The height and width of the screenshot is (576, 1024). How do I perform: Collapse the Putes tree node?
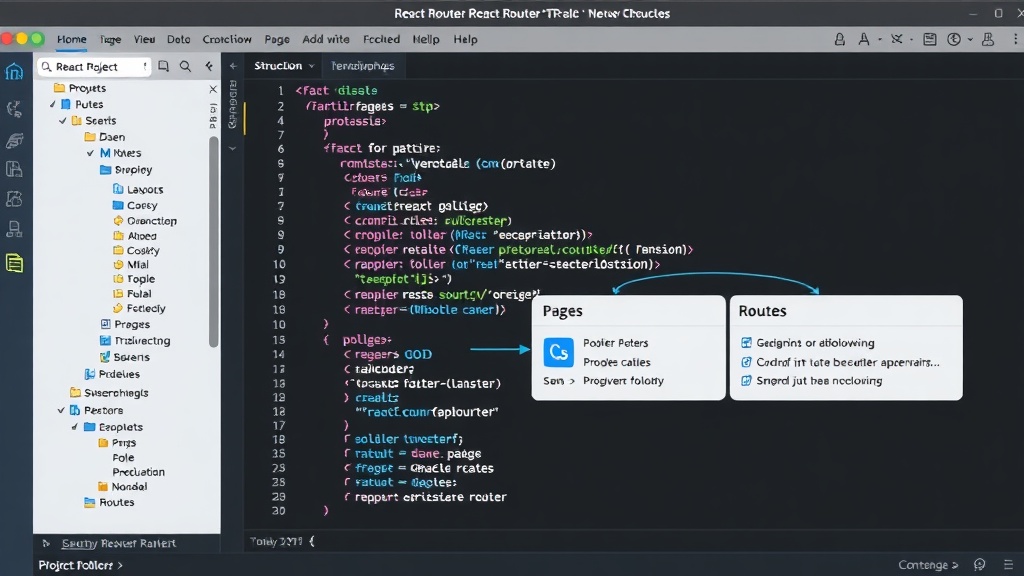tap(53, 104)
